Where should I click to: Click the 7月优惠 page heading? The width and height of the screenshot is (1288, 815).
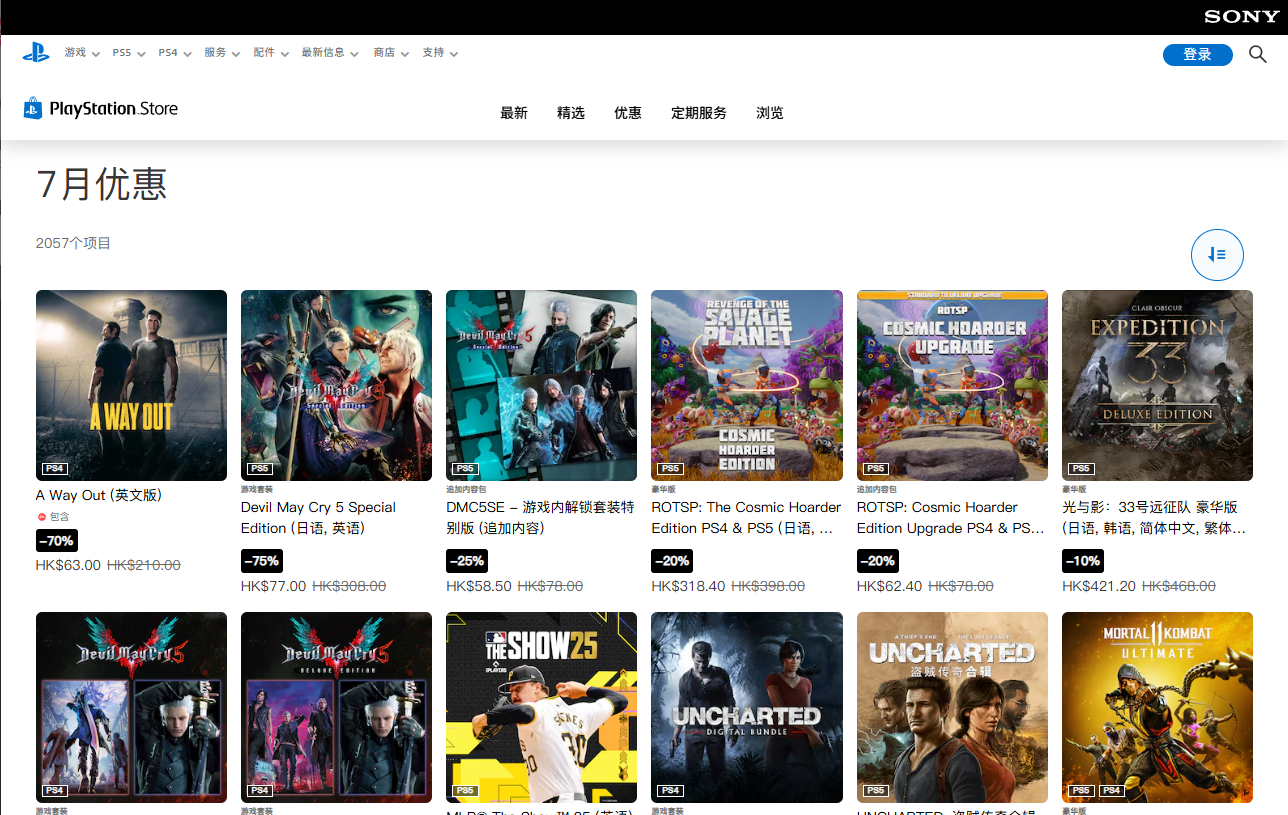101,184
